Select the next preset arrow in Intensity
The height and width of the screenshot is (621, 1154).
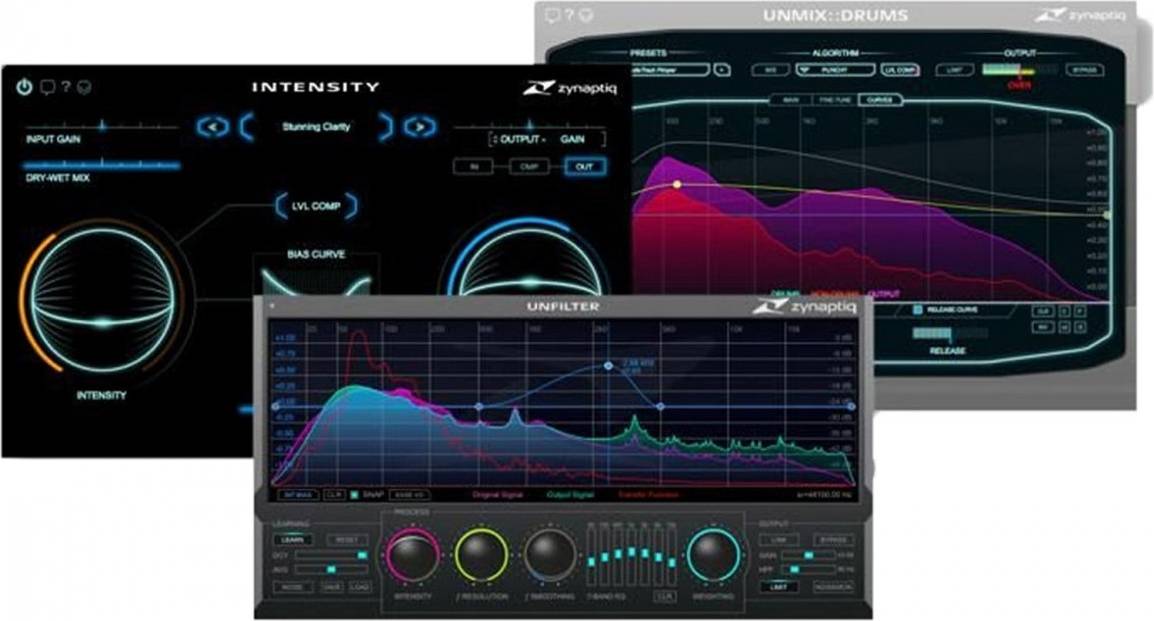(420, 127)
